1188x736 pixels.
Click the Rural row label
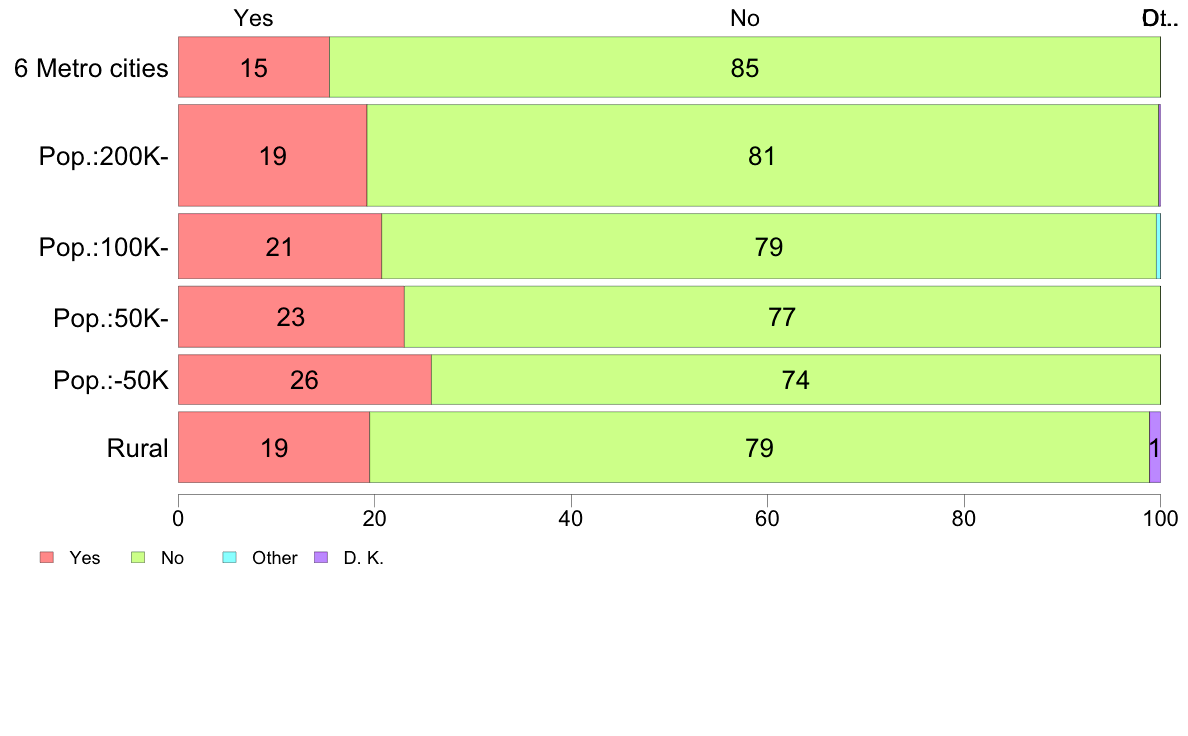tap(137, 448)
